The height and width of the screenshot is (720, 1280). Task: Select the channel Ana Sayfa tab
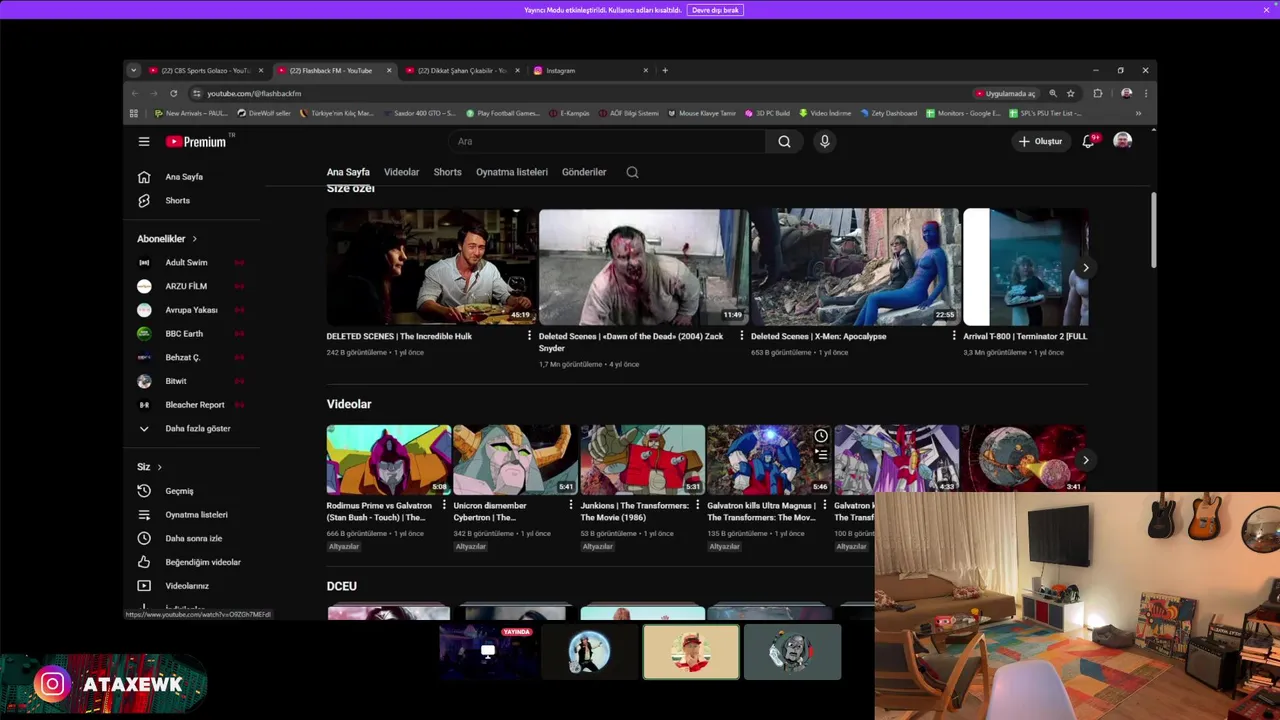[x=348, y=172]
